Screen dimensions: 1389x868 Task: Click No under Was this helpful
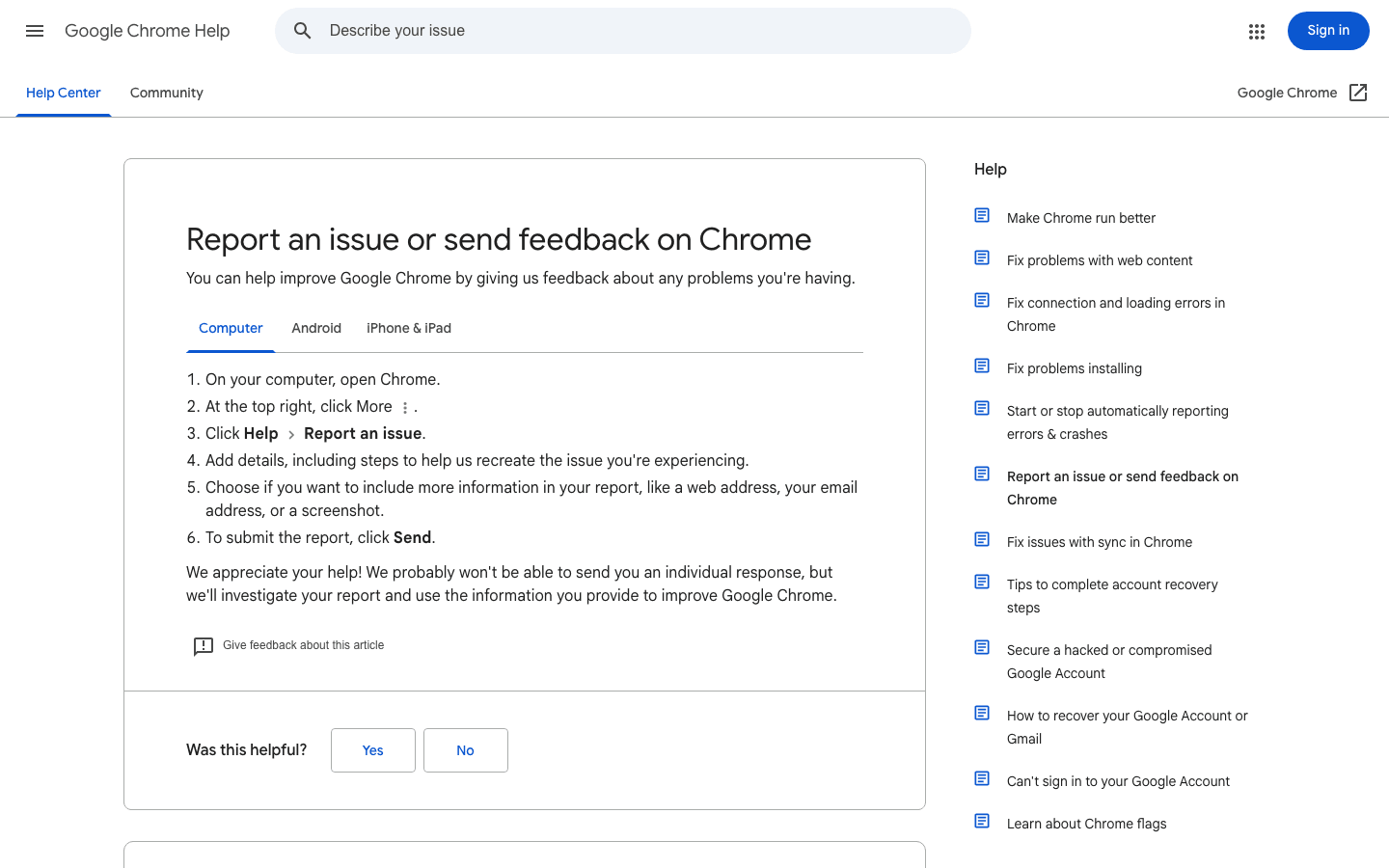[x=465, y=749]
